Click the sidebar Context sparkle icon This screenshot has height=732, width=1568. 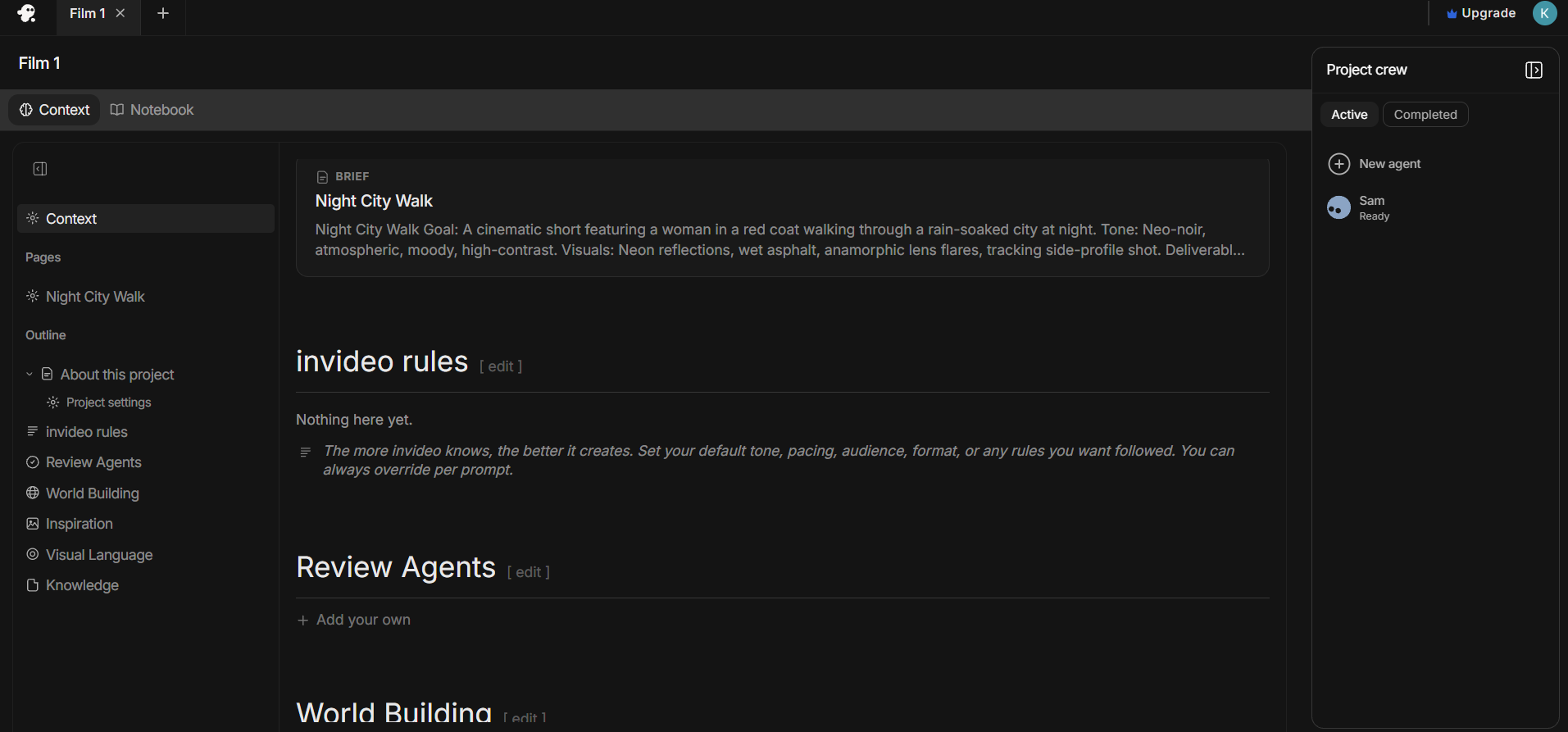(33, 219)
